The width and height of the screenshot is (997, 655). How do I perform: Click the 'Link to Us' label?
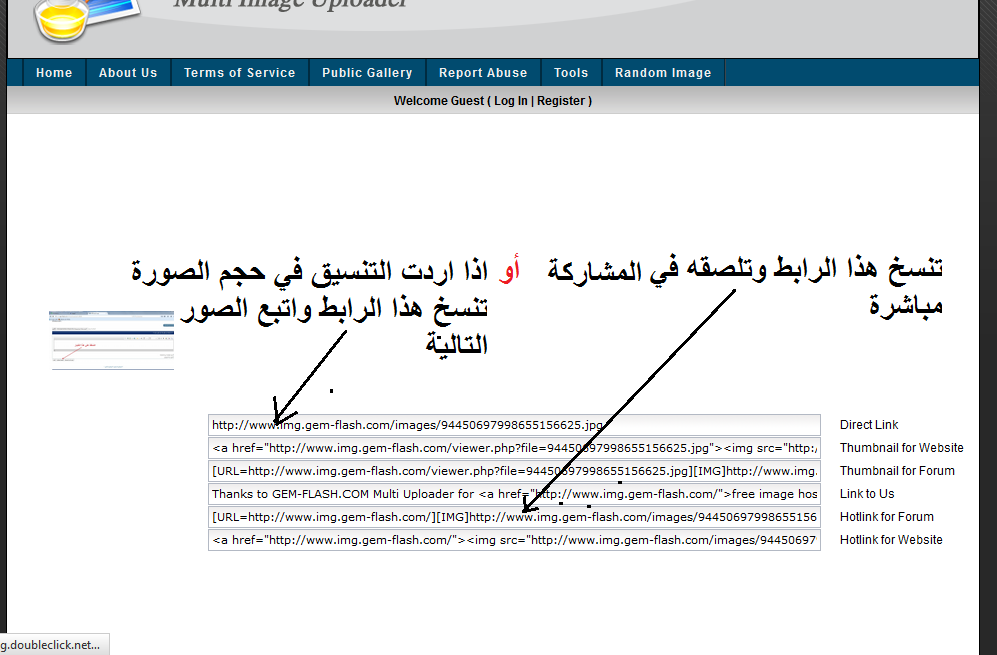867,493
